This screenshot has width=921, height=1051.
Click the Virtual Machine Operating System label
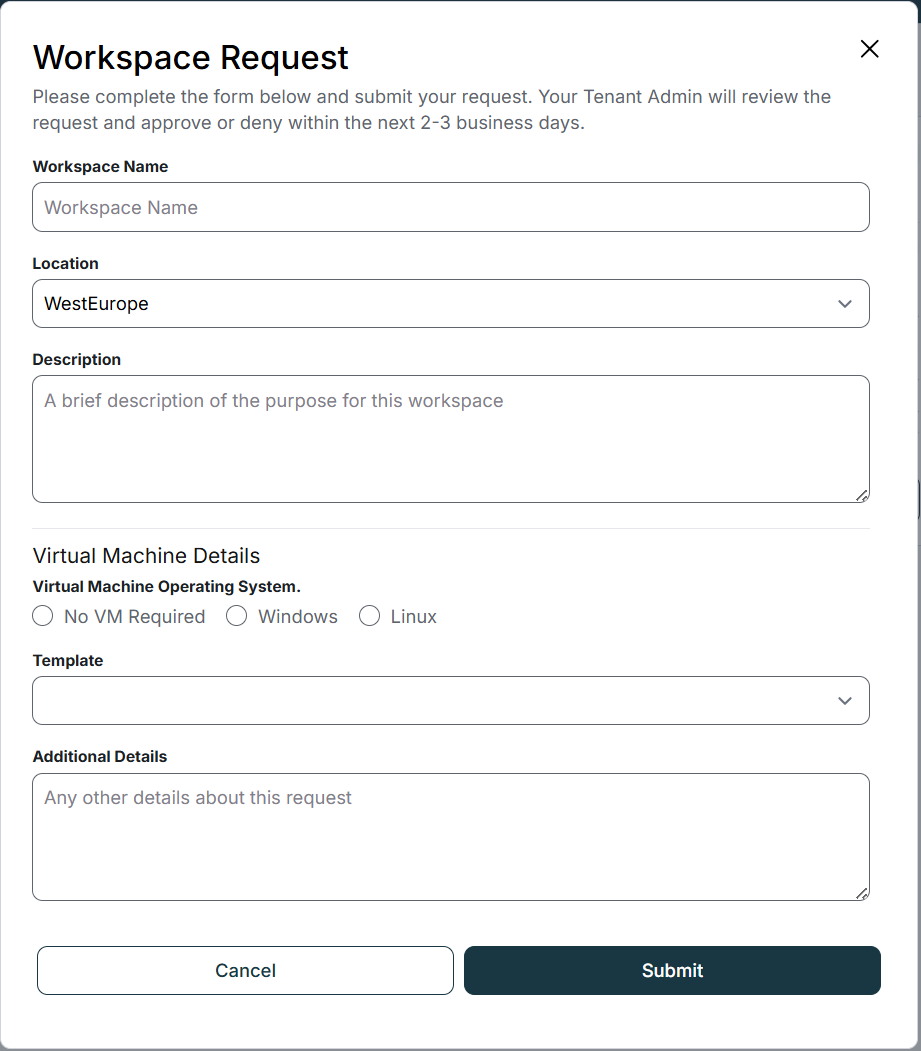tap(166, 587)
